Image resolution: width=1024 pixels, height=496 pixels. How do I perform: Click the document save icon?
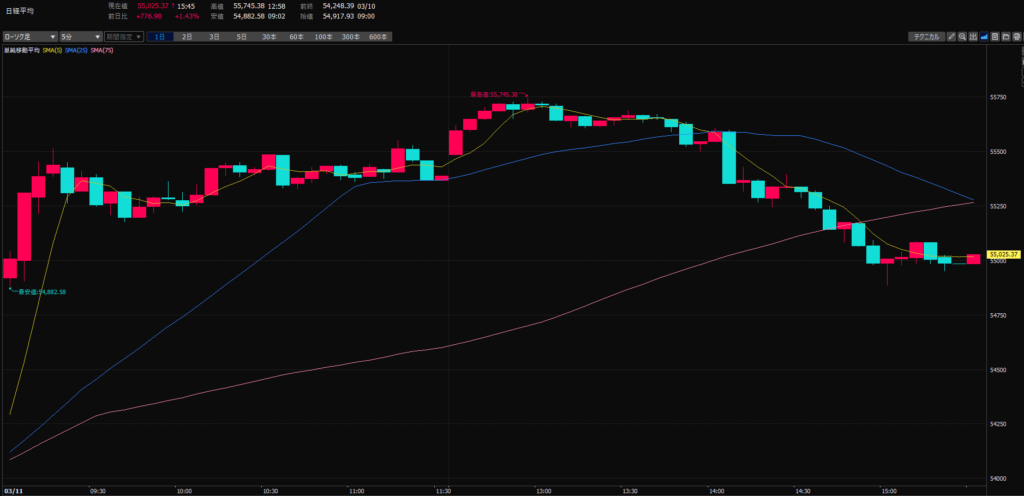click(x=995, y=36)
